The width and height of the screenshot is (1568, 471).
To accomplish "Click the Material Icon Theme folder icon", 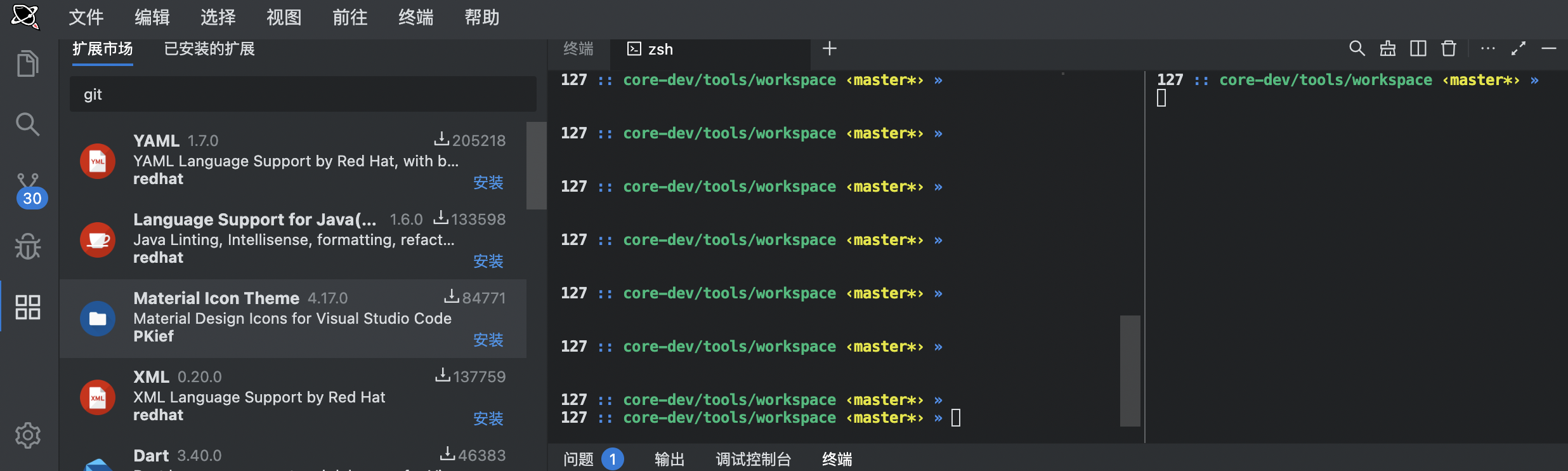I will click(x=98, y=319).
